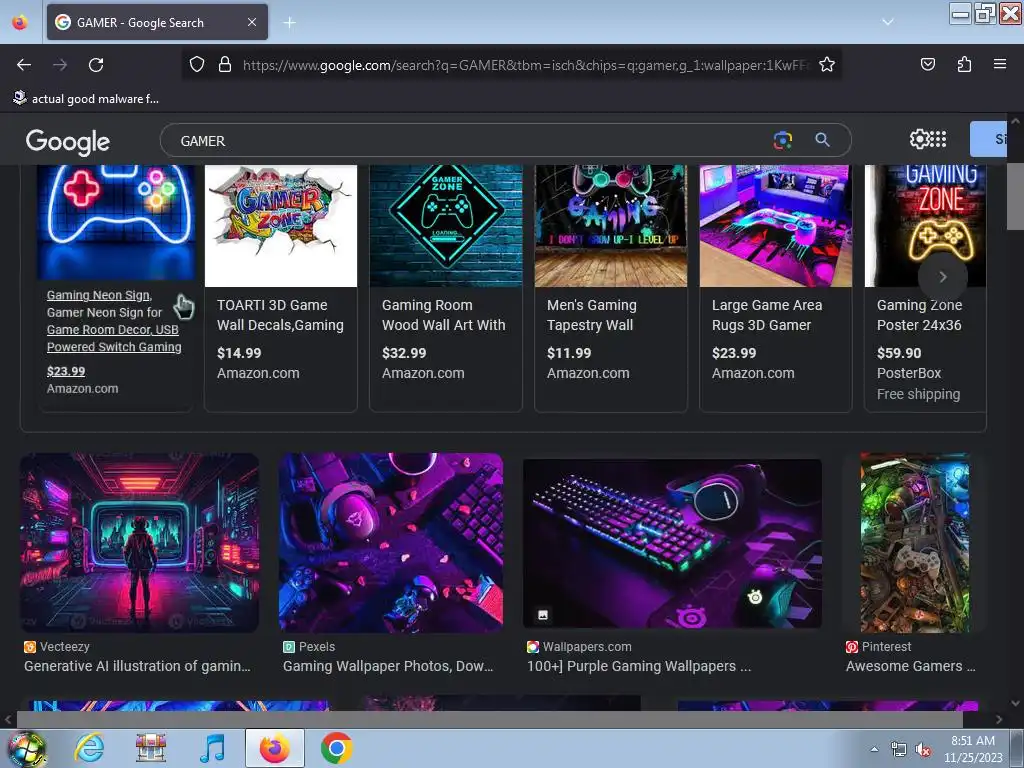Click the Pexels source favicon
The image size is (1024, 768).
(x=289, y=647)
